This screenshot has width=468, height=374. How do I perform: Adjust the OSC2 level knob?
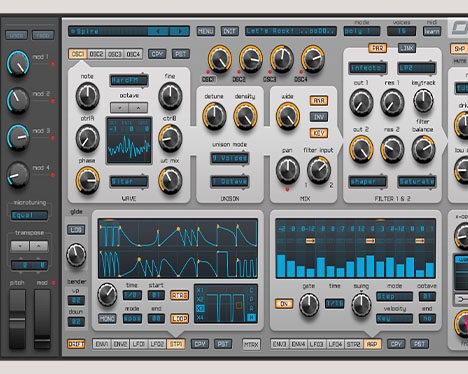click(251, 59)
